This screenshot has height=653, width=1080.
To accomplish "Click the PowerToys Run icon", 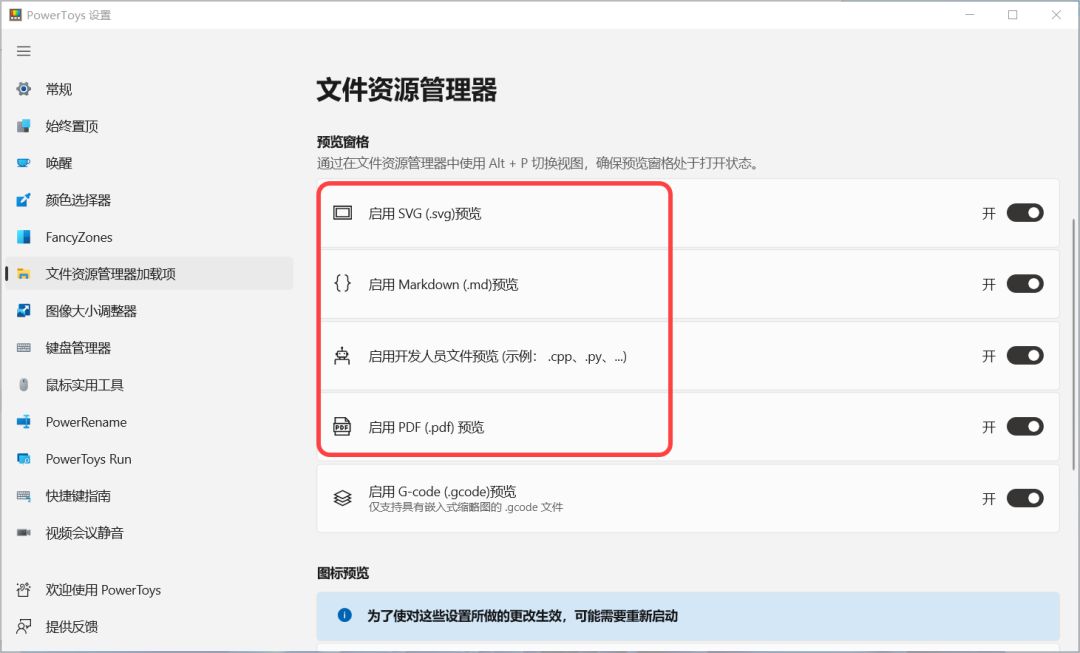I will click(24, 459).
